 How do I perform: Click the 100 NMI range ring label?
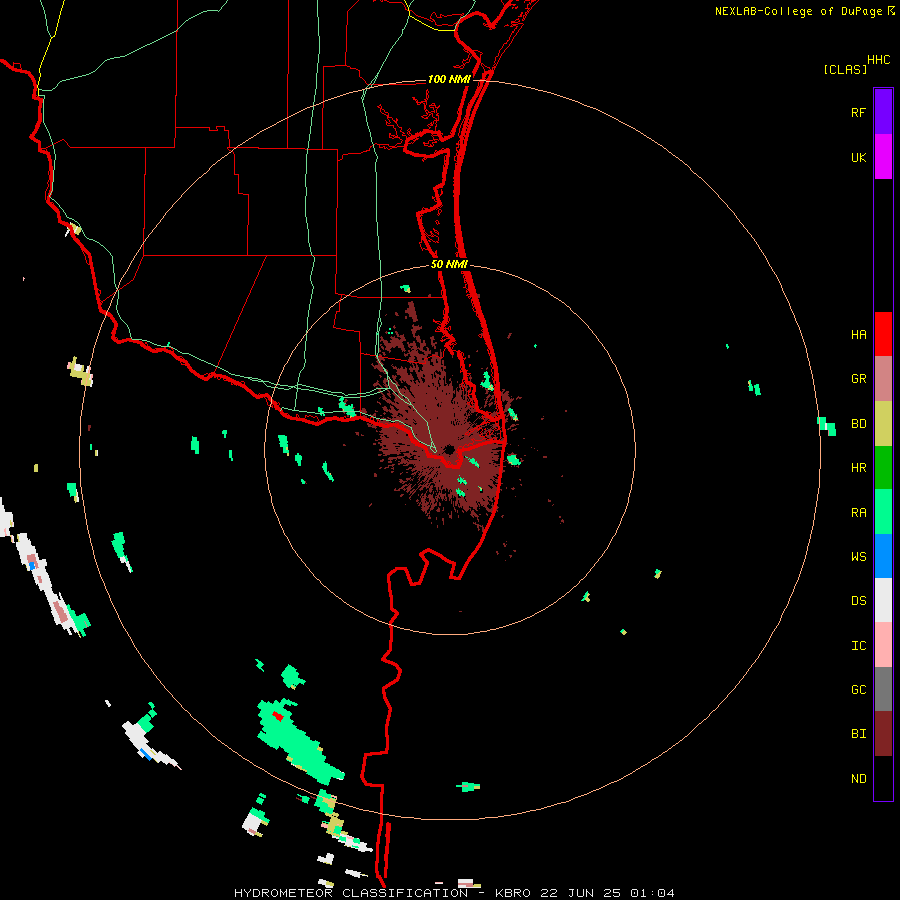[x=449, y=79]
